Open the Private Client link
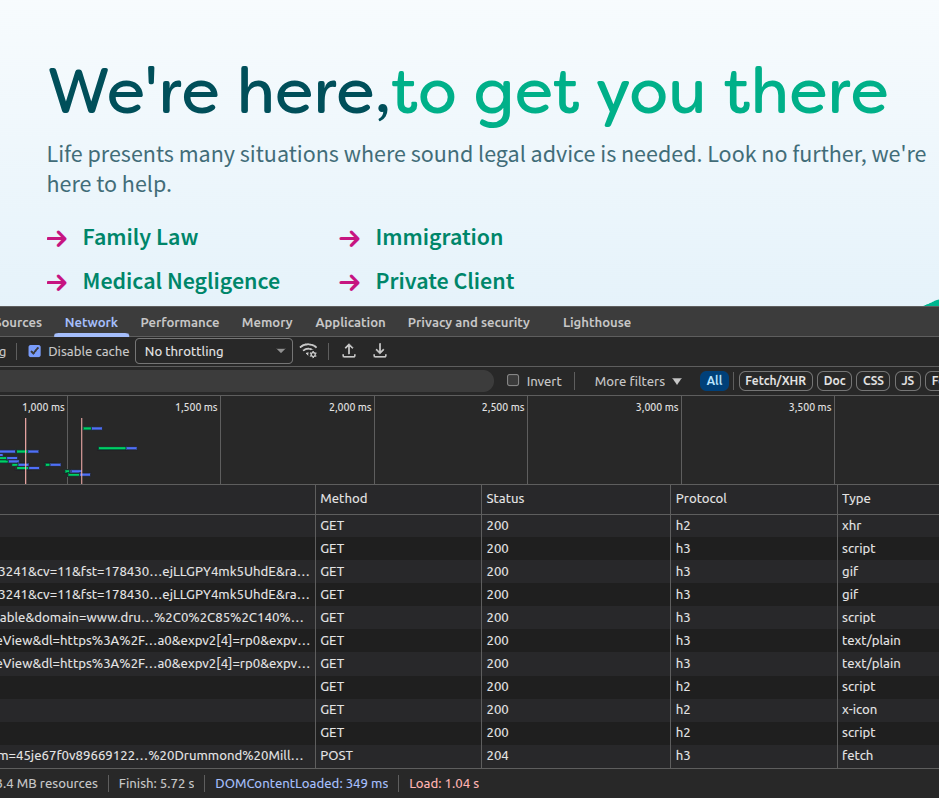 pyautogui.click(x=444, y=281)
